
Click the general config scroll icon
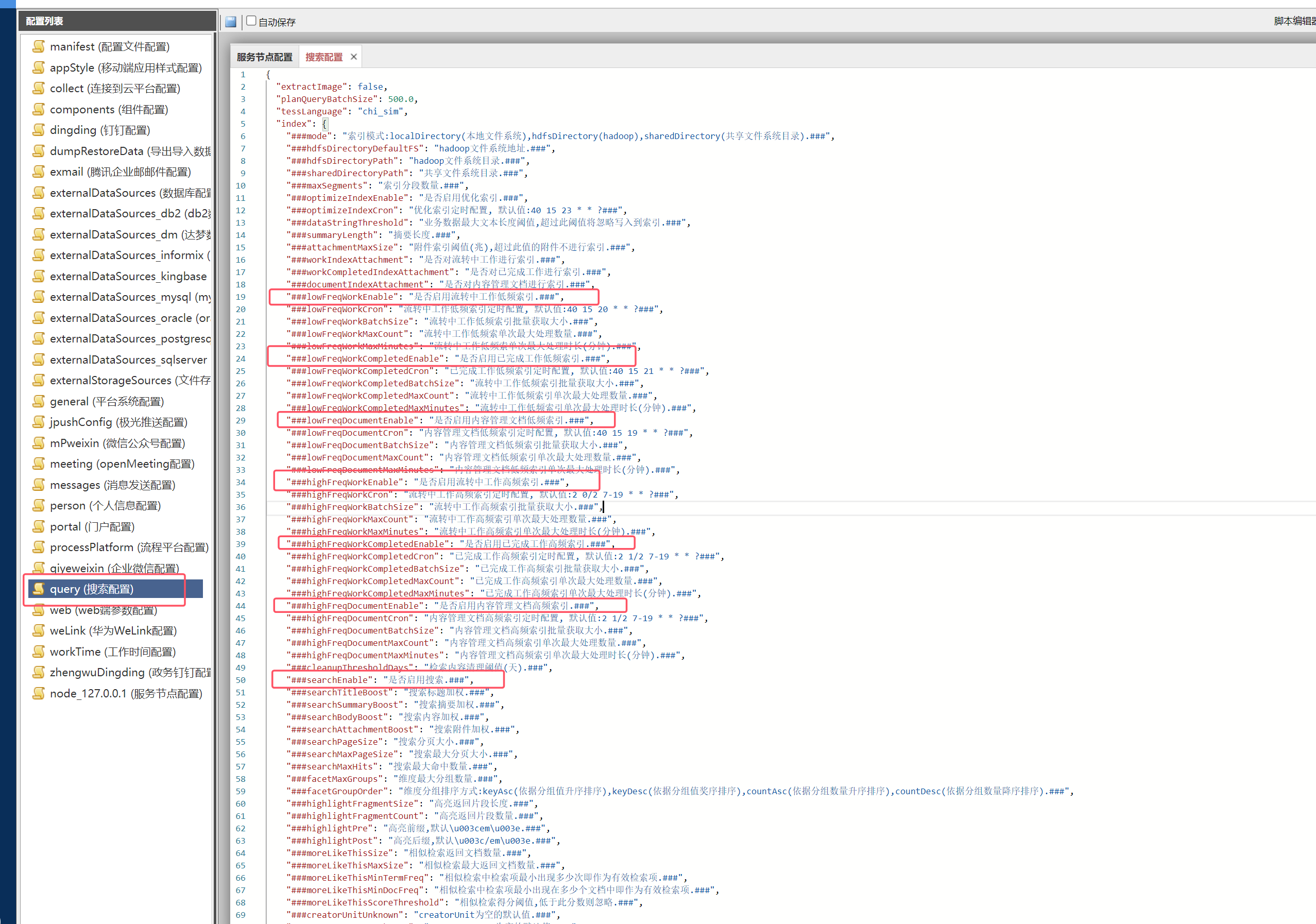[39, 401]
